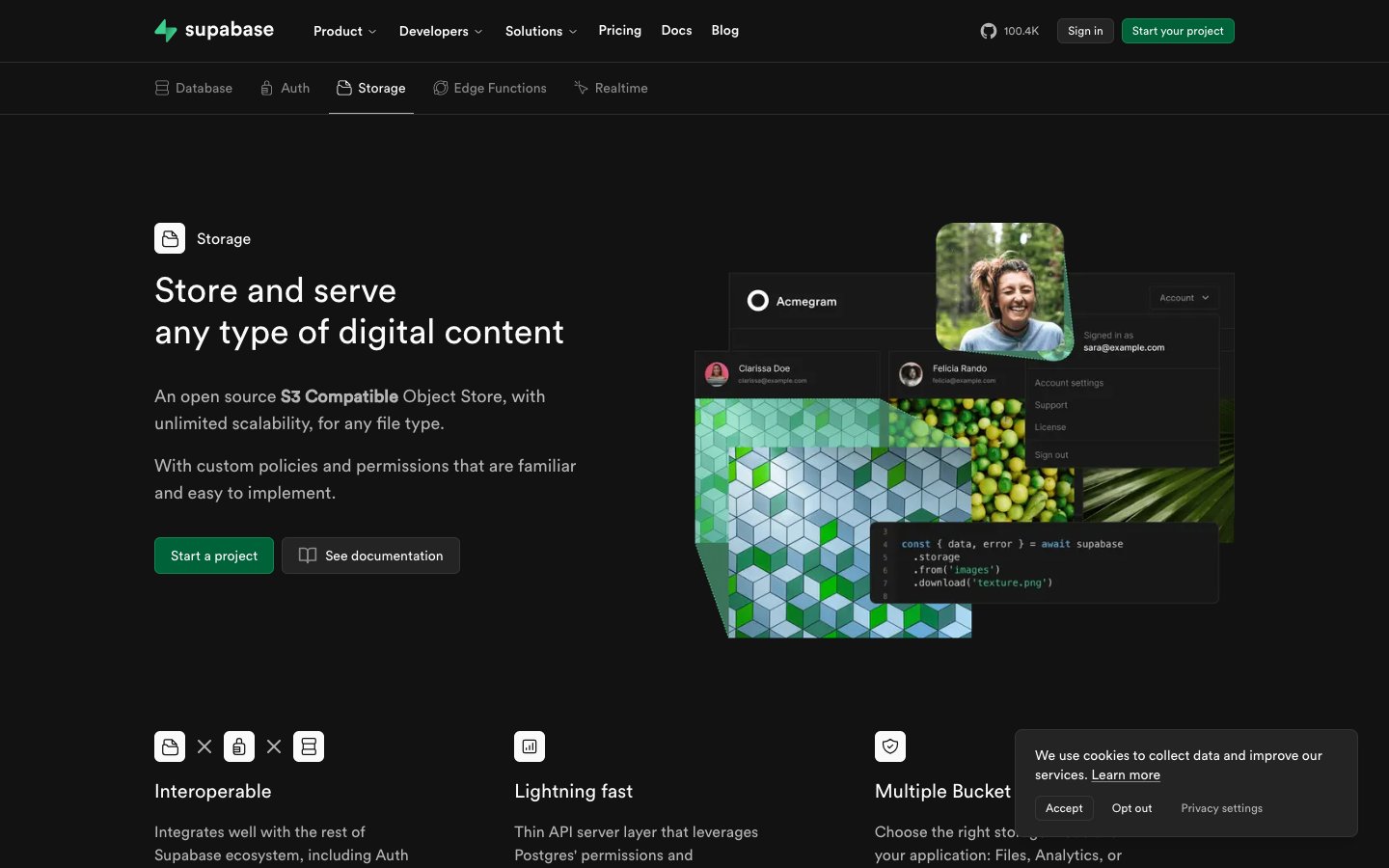The height and width of the screenshot is (868, 1389).
Task: Accept the cookie notice
Action: point(1063,808)
